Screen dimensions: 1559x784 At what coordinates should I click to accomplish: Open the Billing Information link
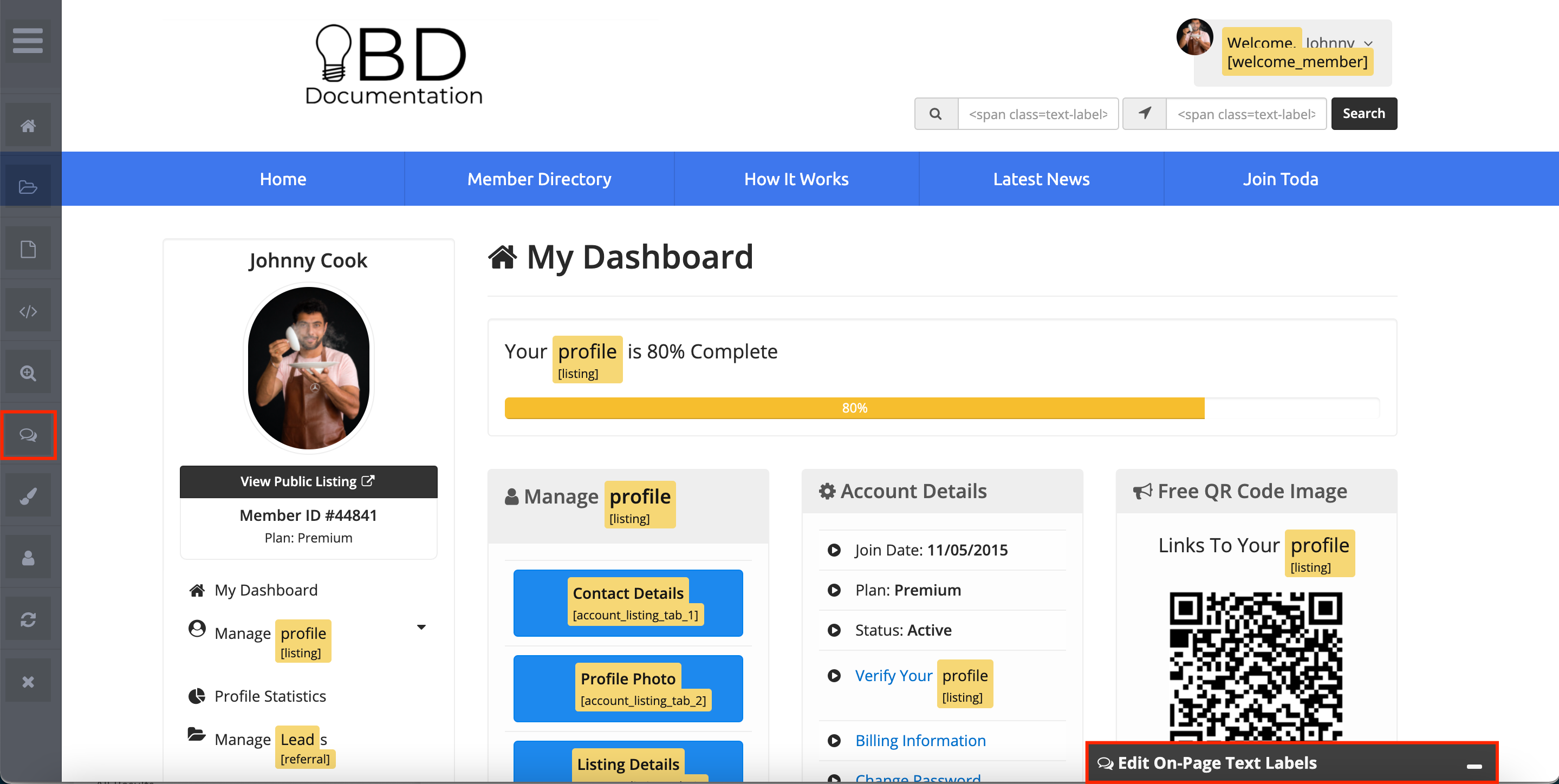tap(920, 741)
